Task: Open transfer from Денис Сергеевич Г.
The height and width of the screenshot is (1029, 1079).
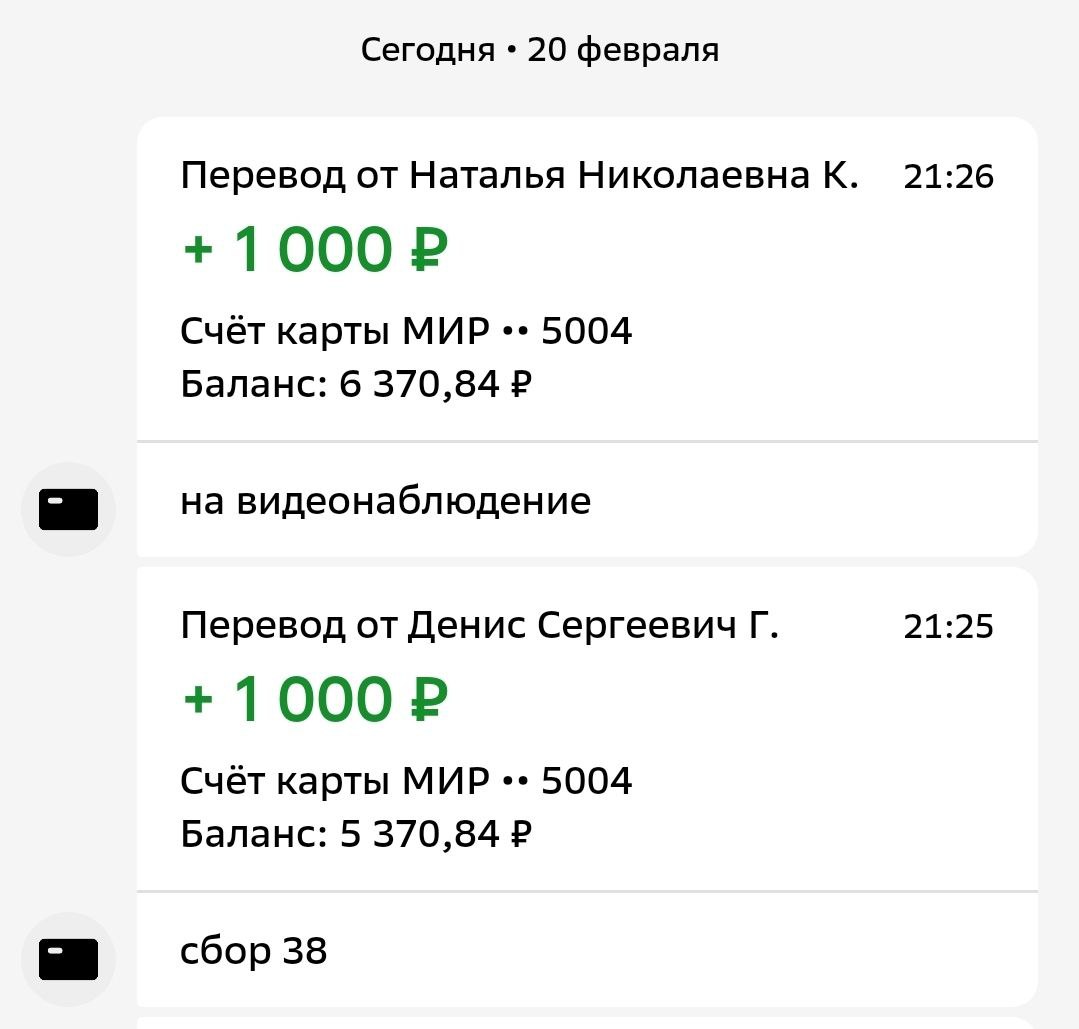Action: coord(479,626)
